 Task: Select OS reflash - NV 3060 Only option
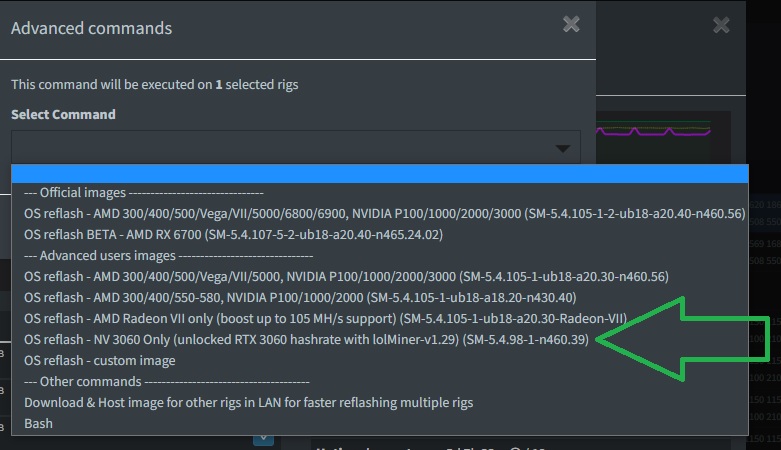[x=380, y=339]
